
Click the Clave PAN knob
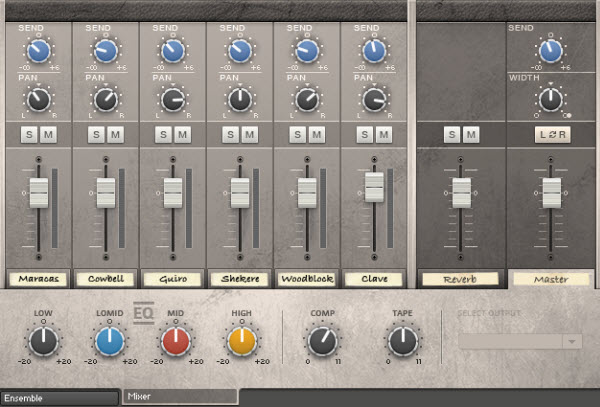(x=374, y=100)
